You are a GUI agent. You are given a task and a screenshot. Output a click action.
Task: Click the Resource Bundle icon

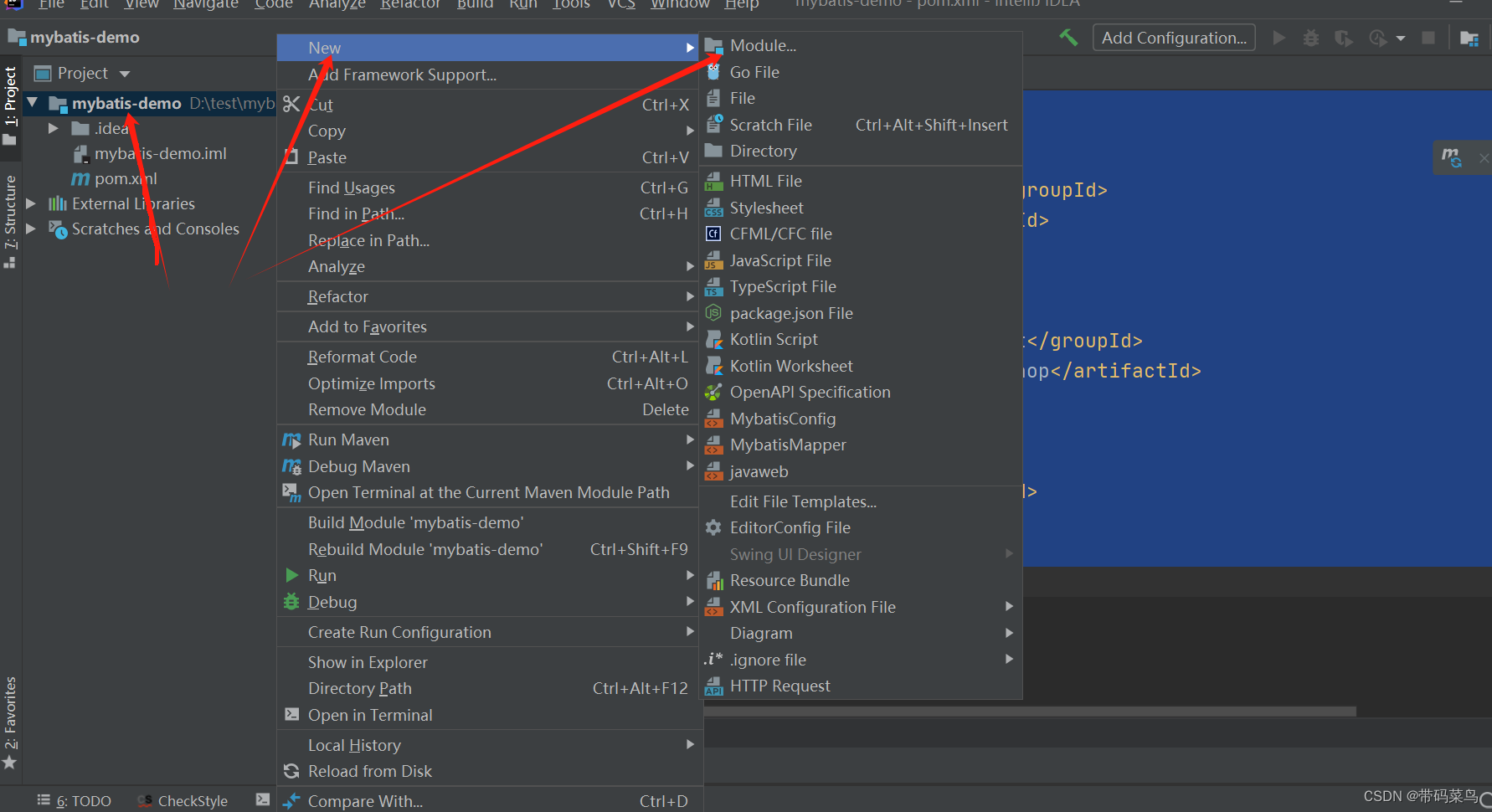point(714,581)
